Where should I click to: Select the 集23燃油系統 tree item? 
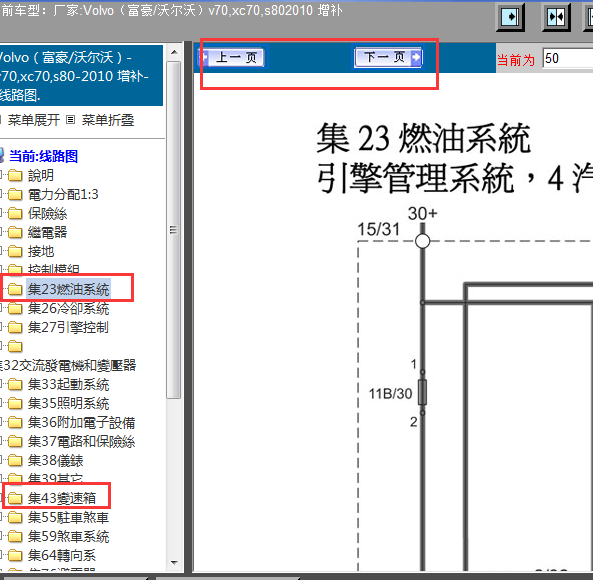(68, 289)
